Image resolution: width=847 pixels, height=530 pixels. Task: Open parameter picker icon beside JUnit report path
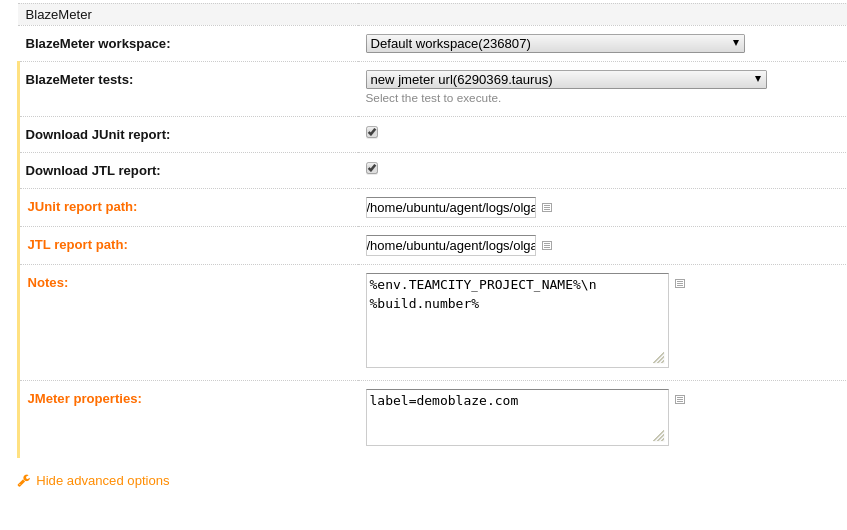click(x=547, y=208)
